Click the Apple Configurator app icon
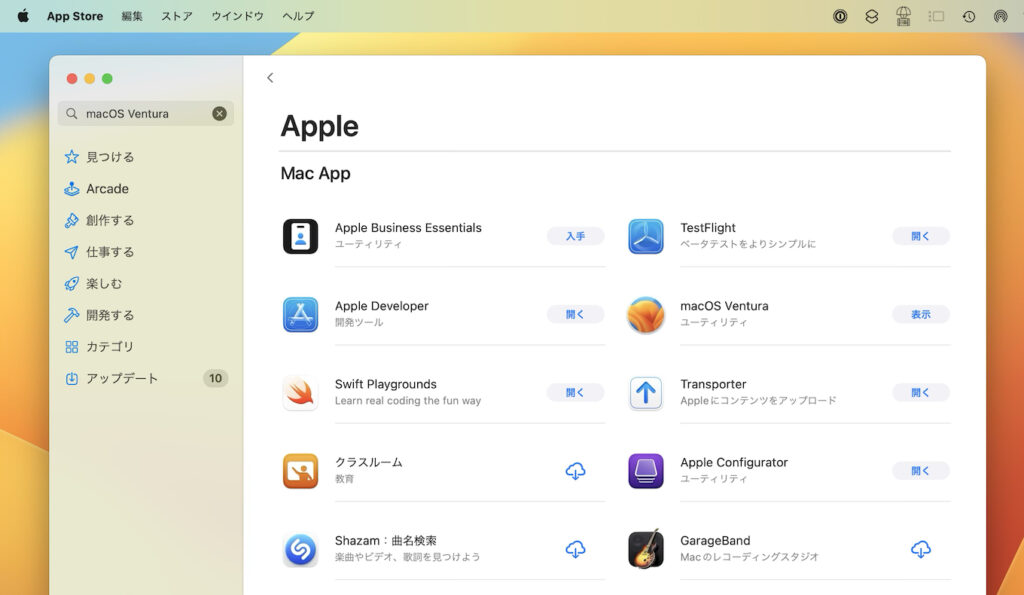This screenshot has width=1024, height=595. pos(645,470)
